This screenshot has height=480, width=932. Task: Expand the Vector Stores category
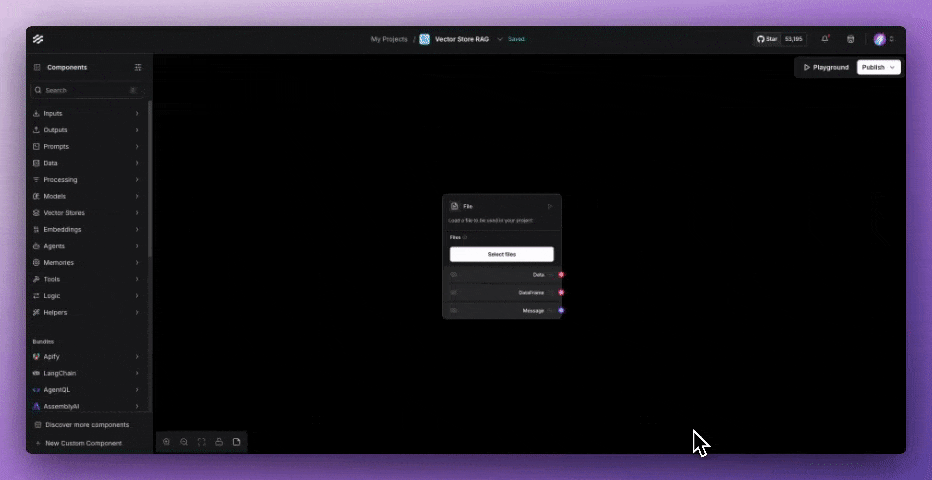85,213
